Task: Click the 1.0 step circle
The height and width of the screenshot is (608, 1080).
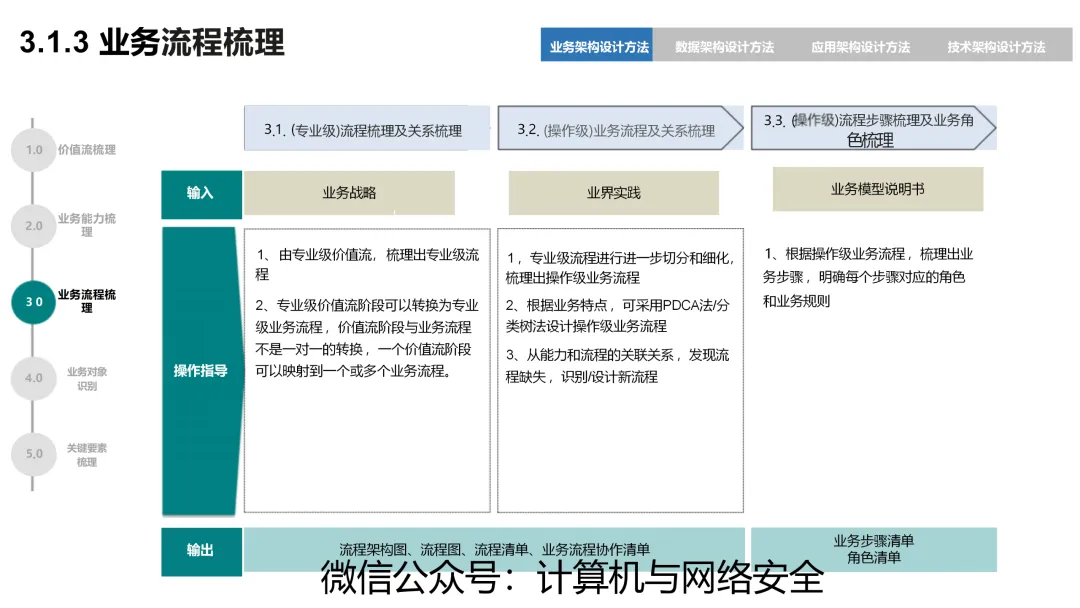Action: (x=34, y=149)
